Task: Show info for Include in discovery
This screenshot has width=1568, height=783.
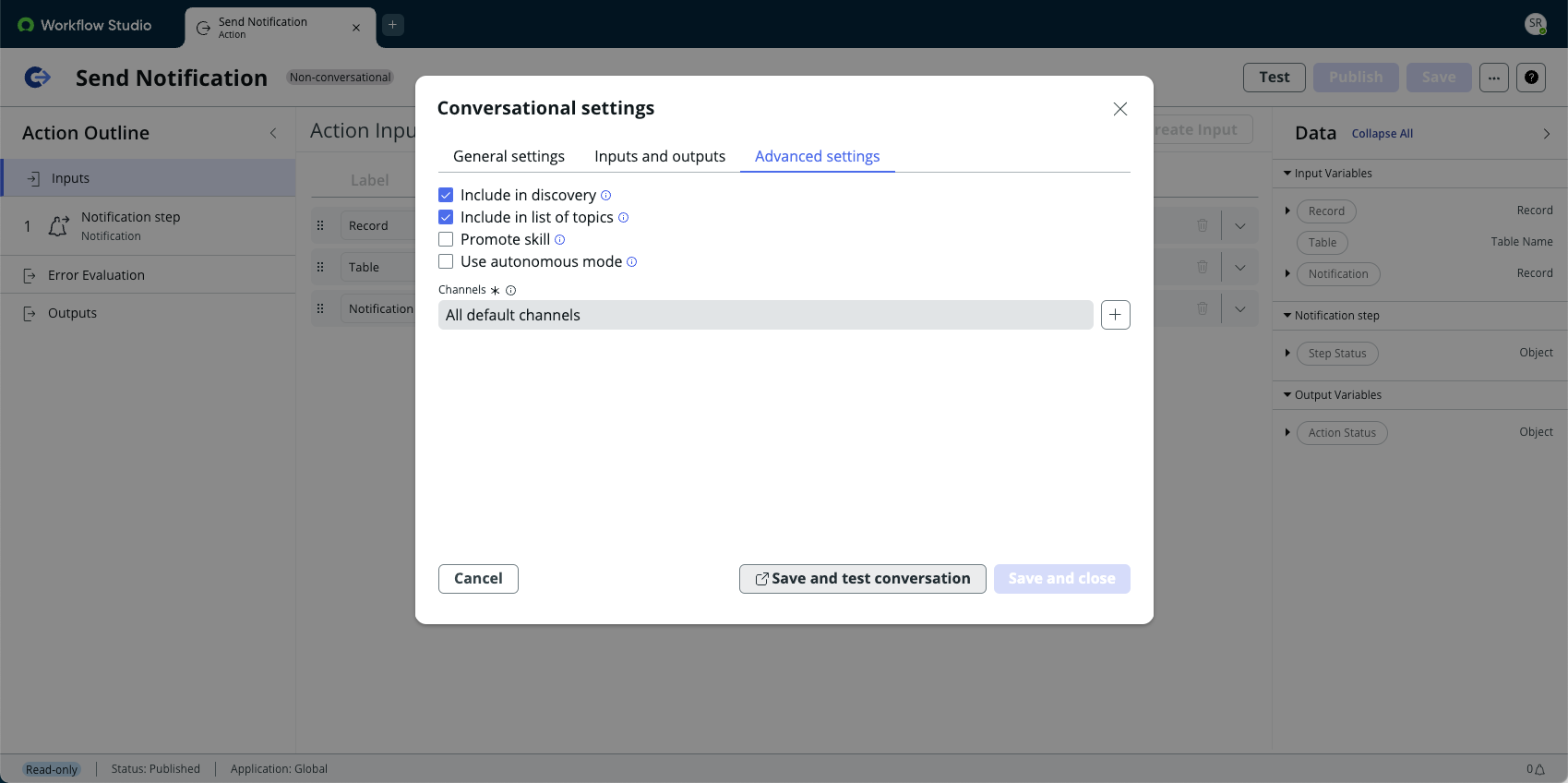Action: click(605, 195)
